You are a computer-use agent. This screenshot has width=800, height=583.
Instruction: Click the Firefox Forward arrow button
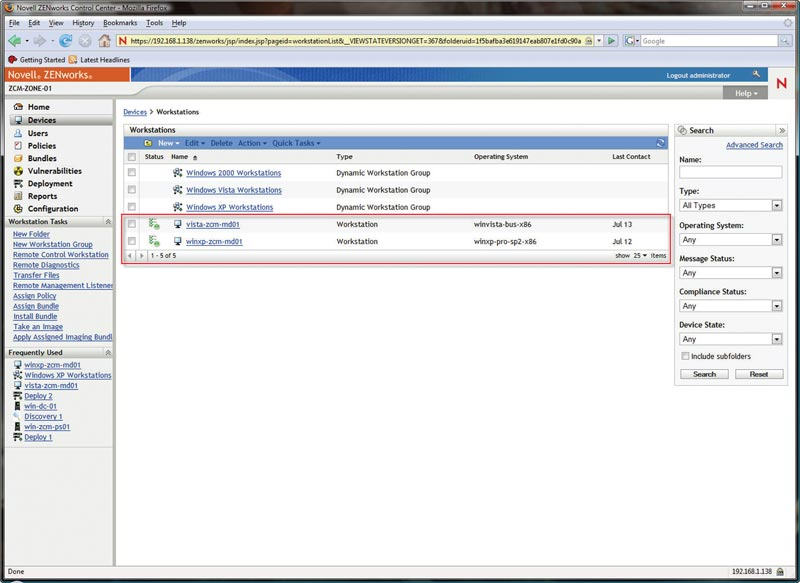[x=39, y=41]
